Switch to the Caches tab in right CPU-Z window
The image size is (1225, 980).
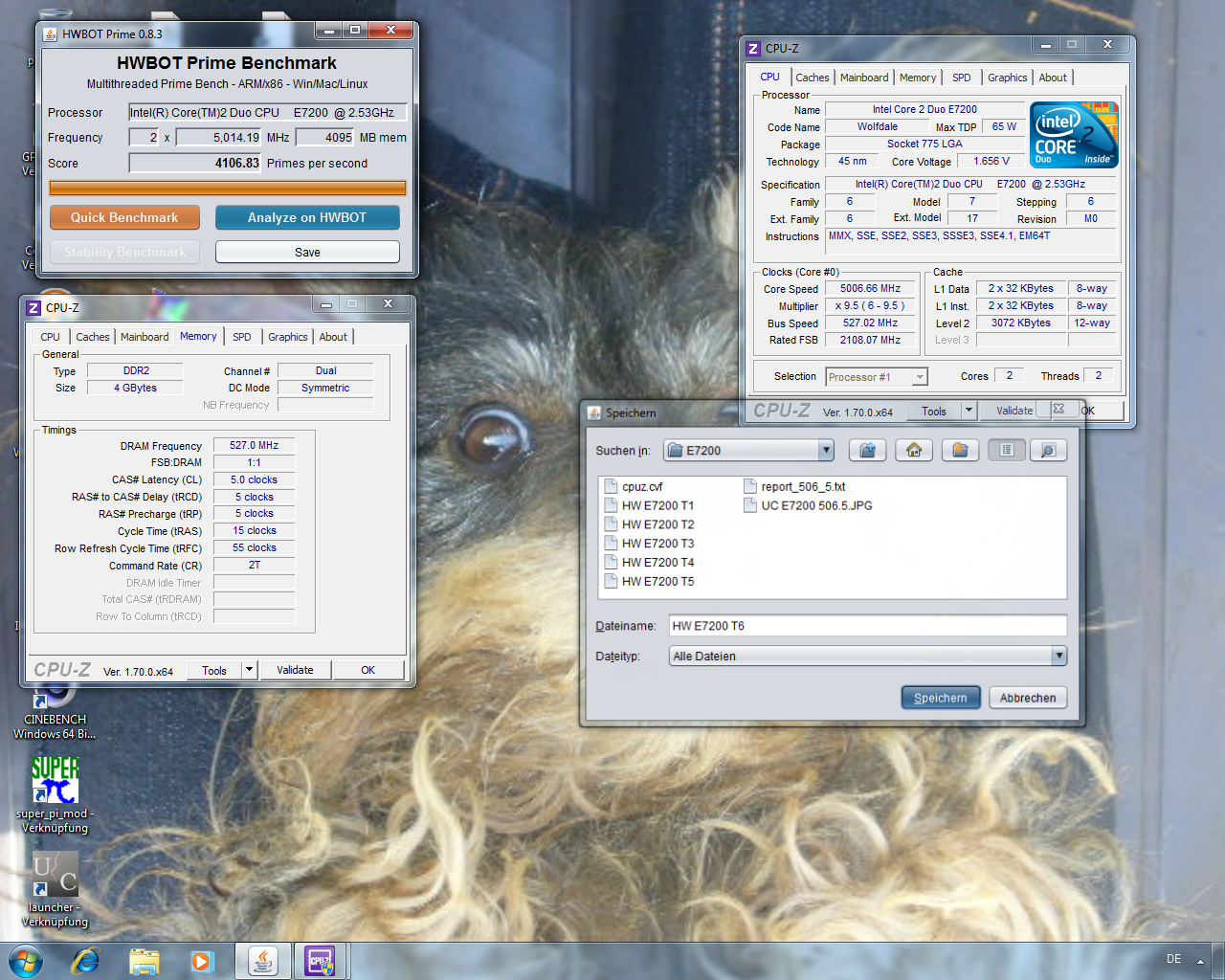click(813, 78)
